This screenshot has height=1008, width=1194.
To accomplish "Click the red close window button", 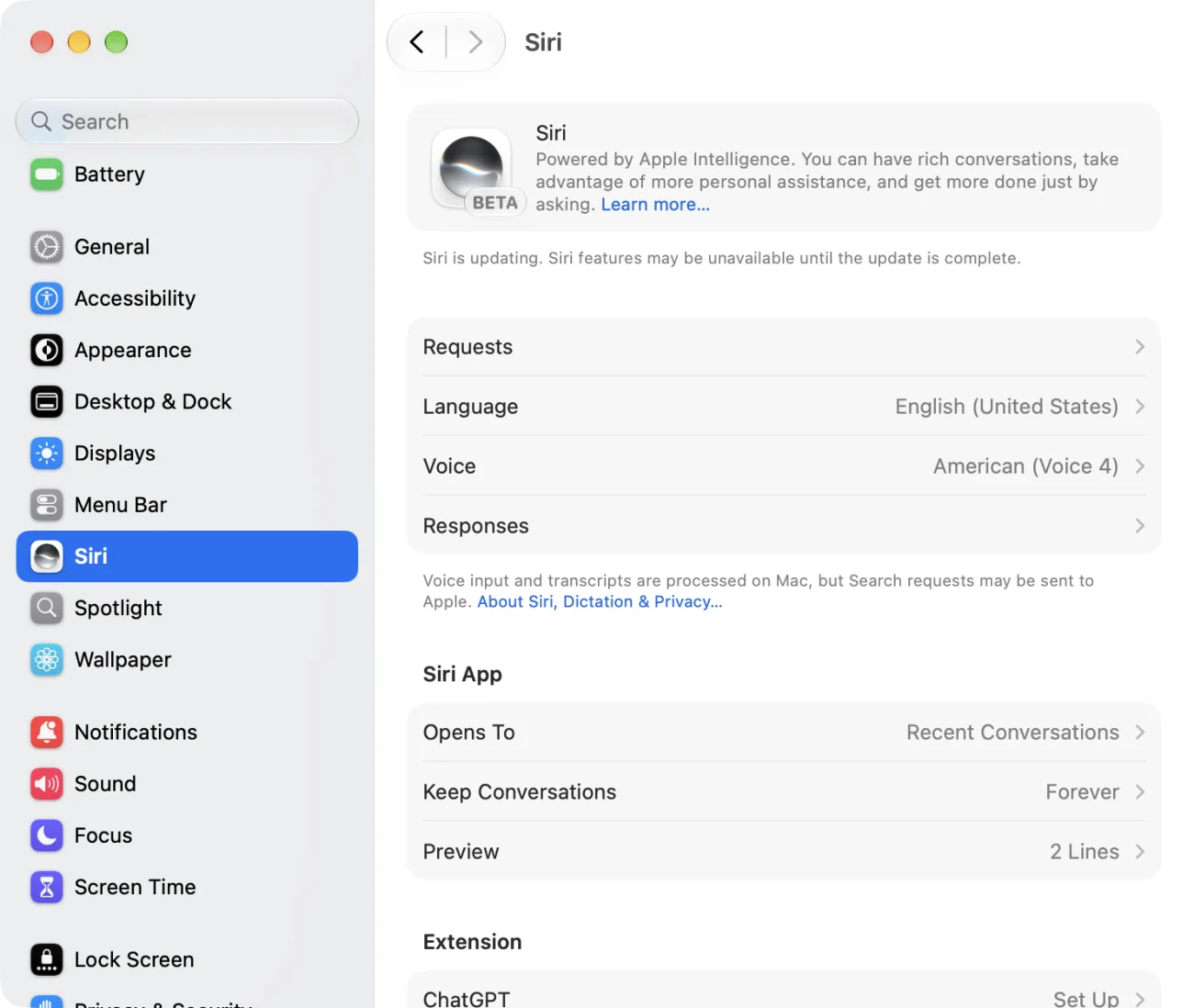I will click(x=41, y=42).
